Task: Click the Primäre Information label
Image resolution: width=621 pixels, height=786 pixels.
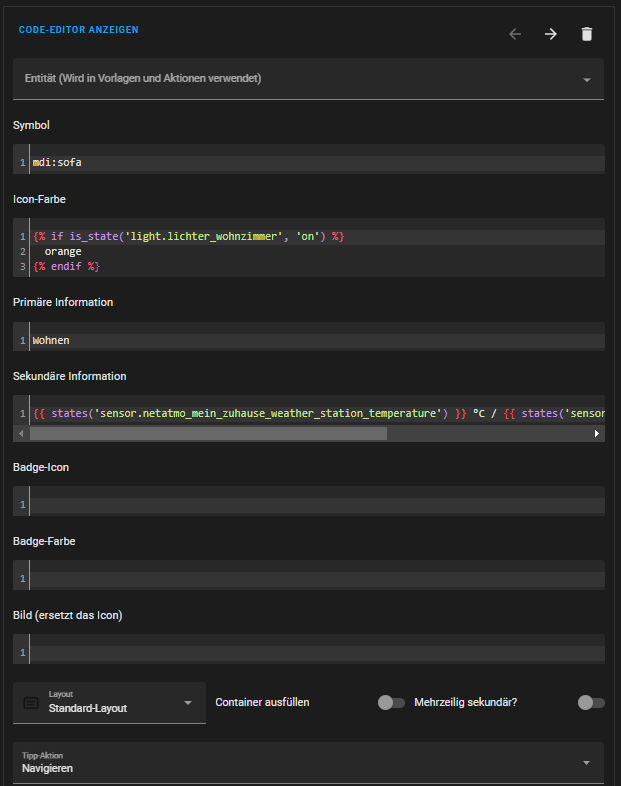Action: point(63,302)
